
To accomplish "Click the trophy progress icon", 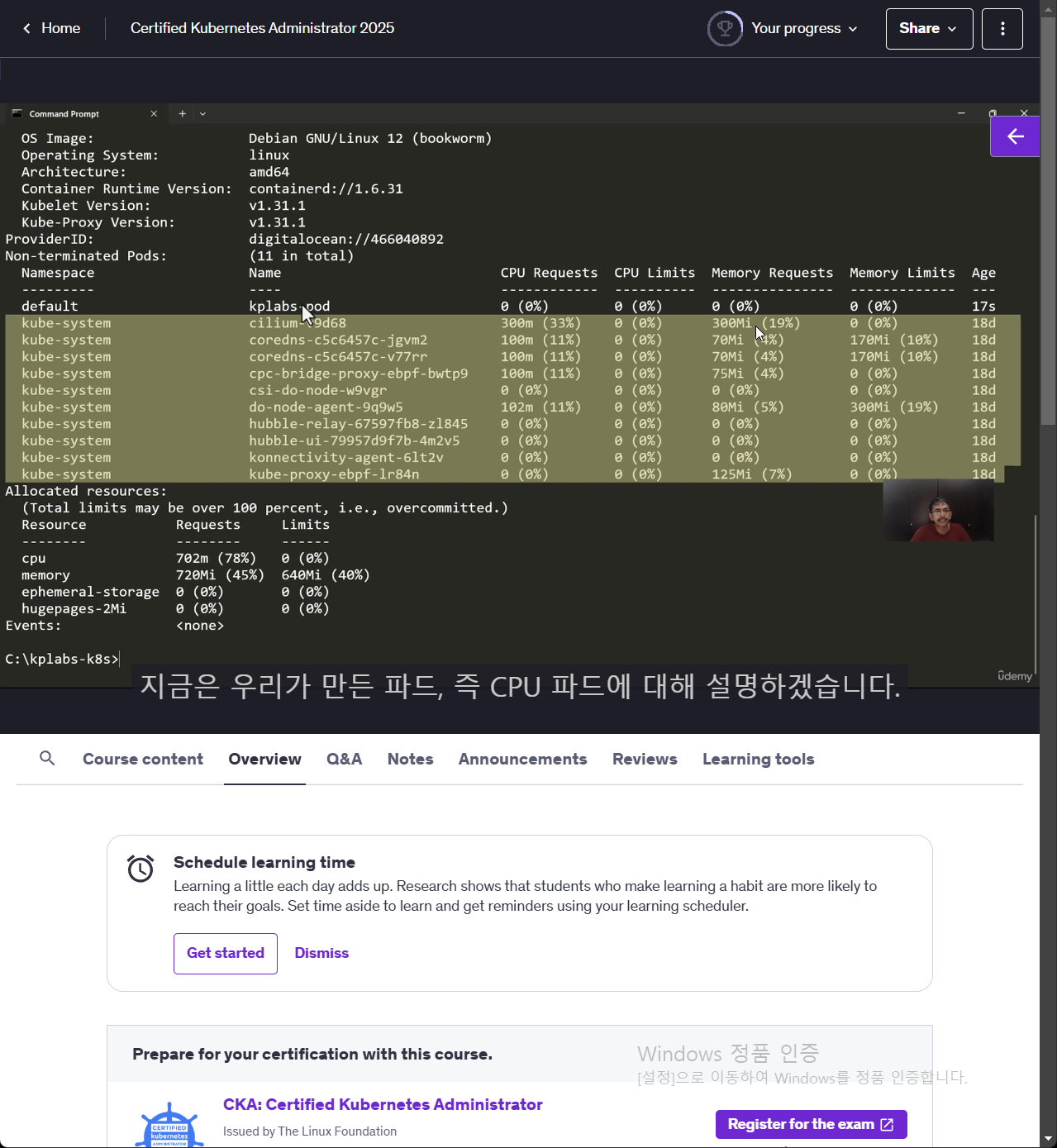I will point(725,29).
